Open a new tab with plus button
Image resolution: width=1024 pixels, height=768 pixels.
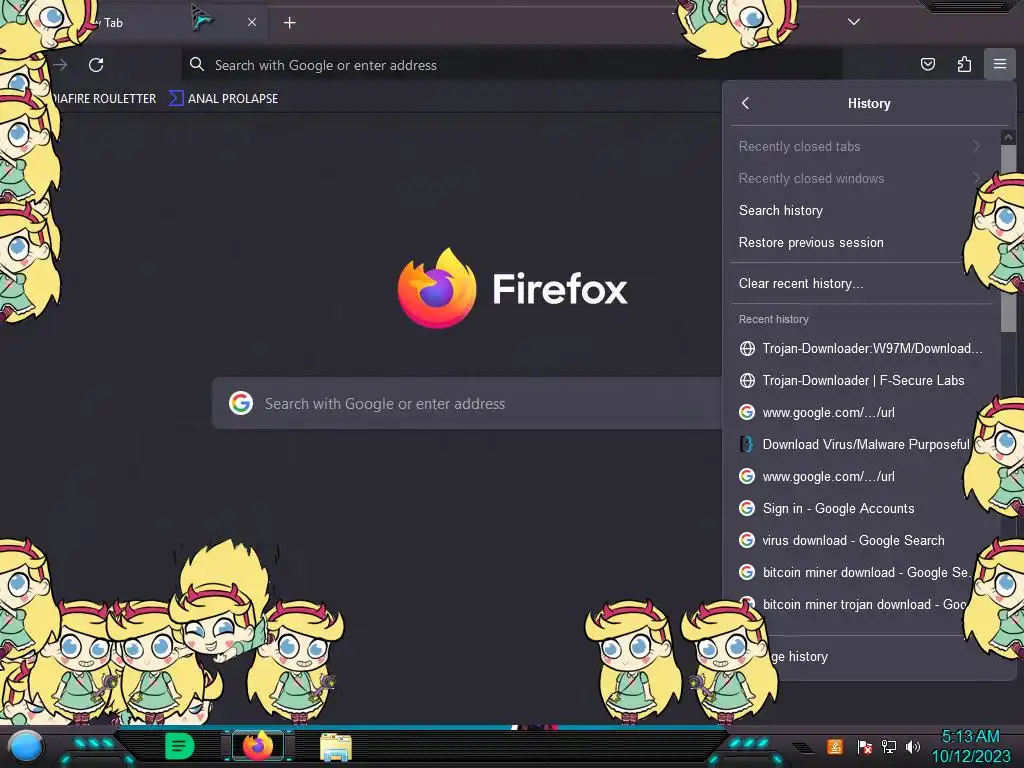click(x=289, y=23)
